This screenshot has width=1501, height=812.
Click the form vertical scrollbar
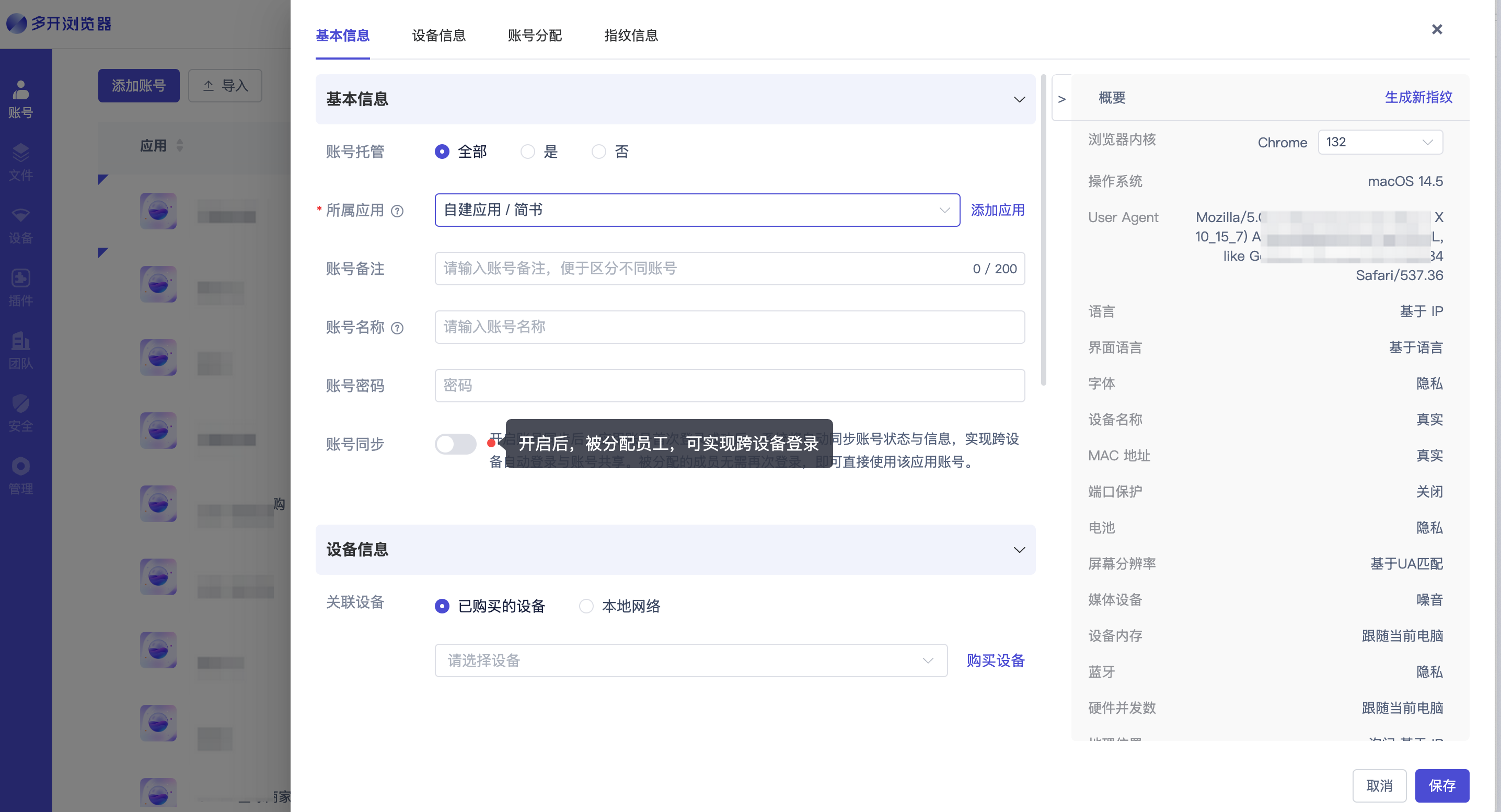coord(1043,230)
